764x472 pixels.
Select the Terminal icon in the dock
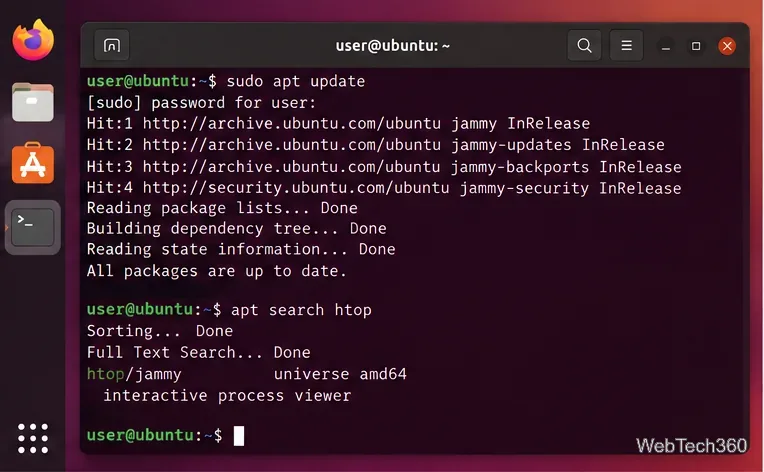click(x=33, y=227)
